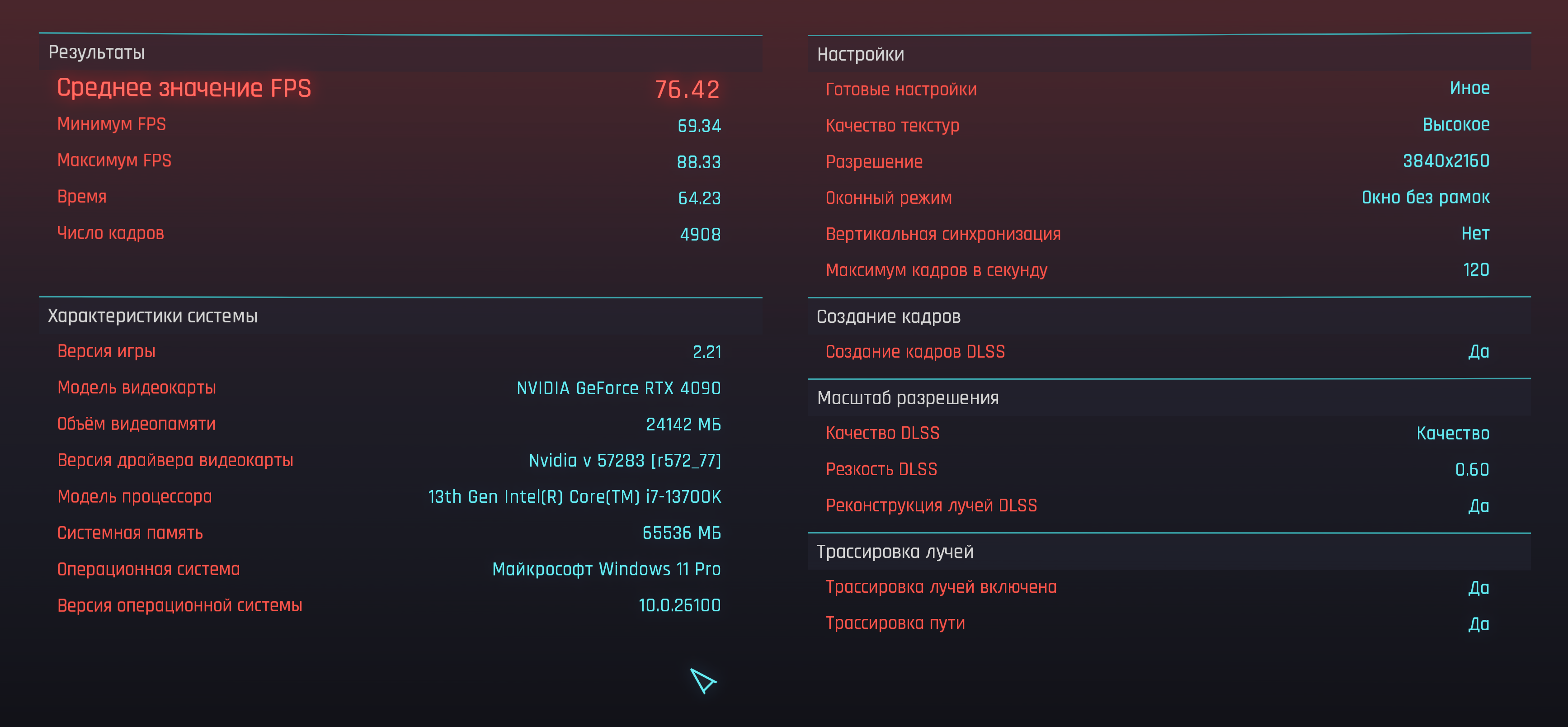Viewport: 1568px width, 727px height.
Task: Expand the Создание кадров section header
Action: click(888, 316)
